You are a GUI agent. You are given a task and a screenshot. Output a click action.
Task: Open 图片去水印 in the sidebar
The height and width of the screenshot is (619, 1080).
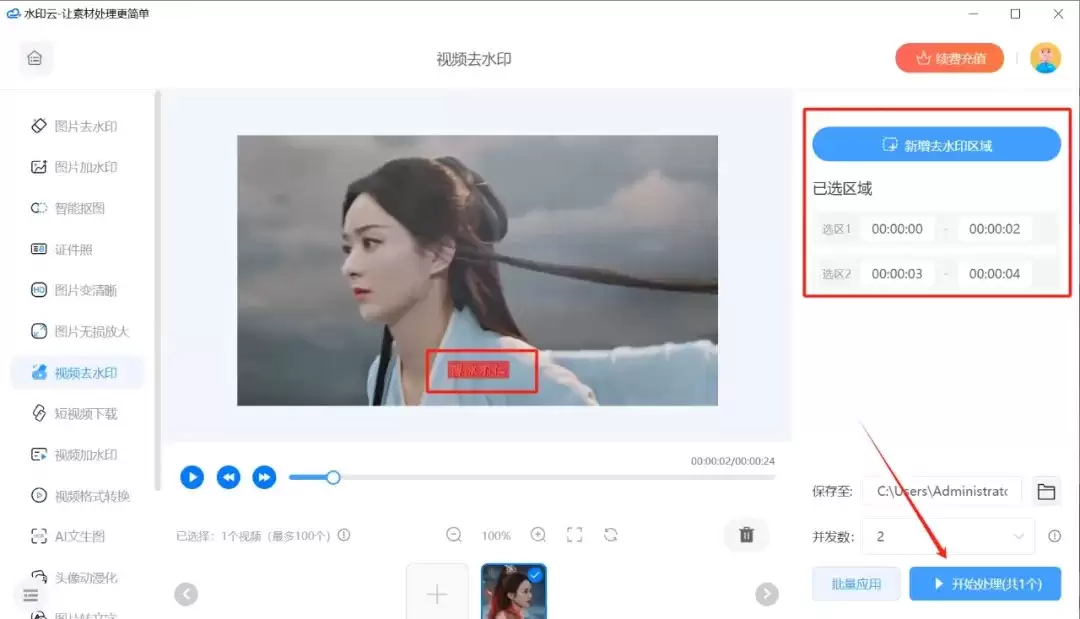(74, 126)
